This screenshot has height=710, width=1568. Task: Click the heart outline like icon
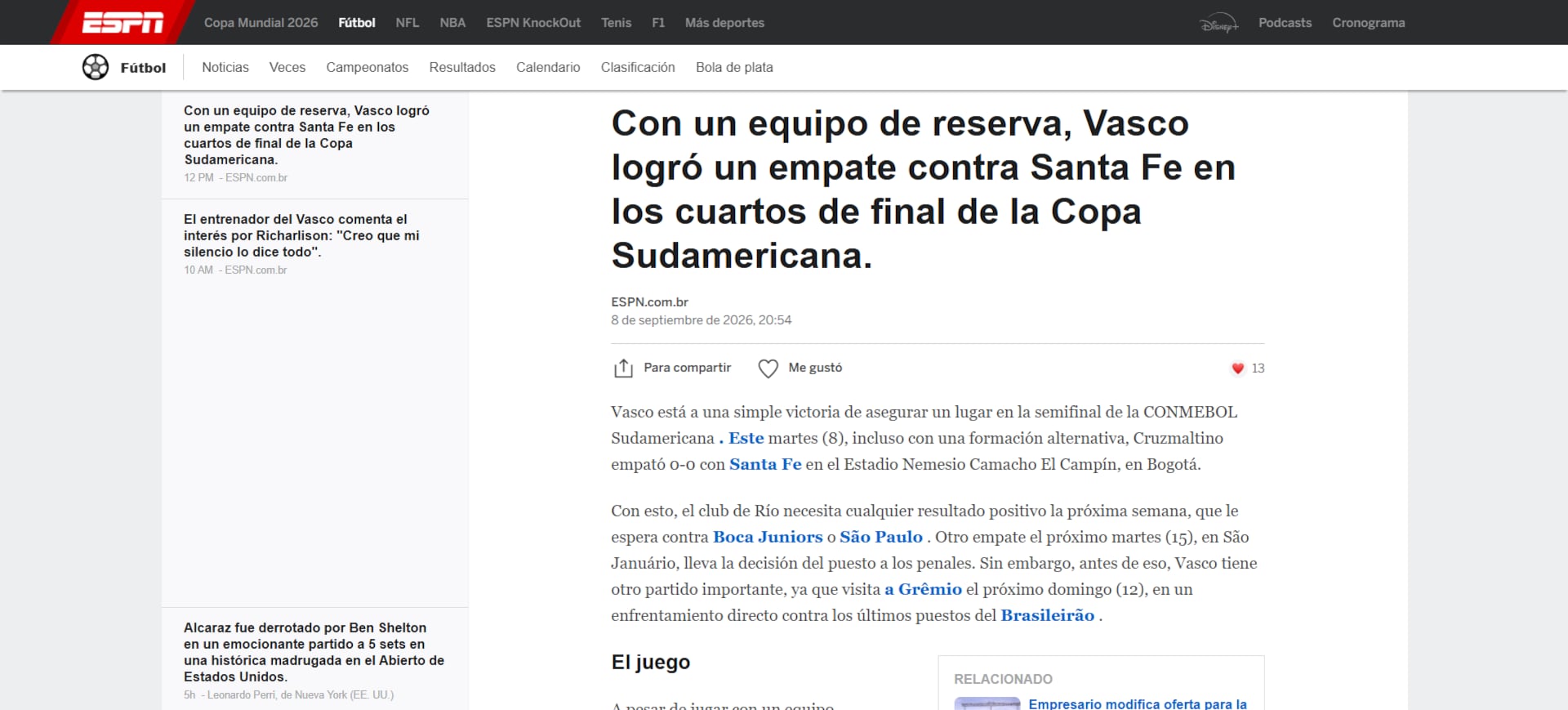coord(768,368)
